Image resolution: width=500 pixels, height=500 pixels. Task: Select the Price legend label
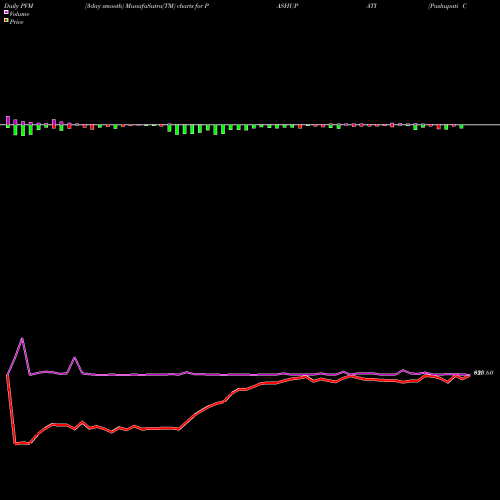point(16,22)
